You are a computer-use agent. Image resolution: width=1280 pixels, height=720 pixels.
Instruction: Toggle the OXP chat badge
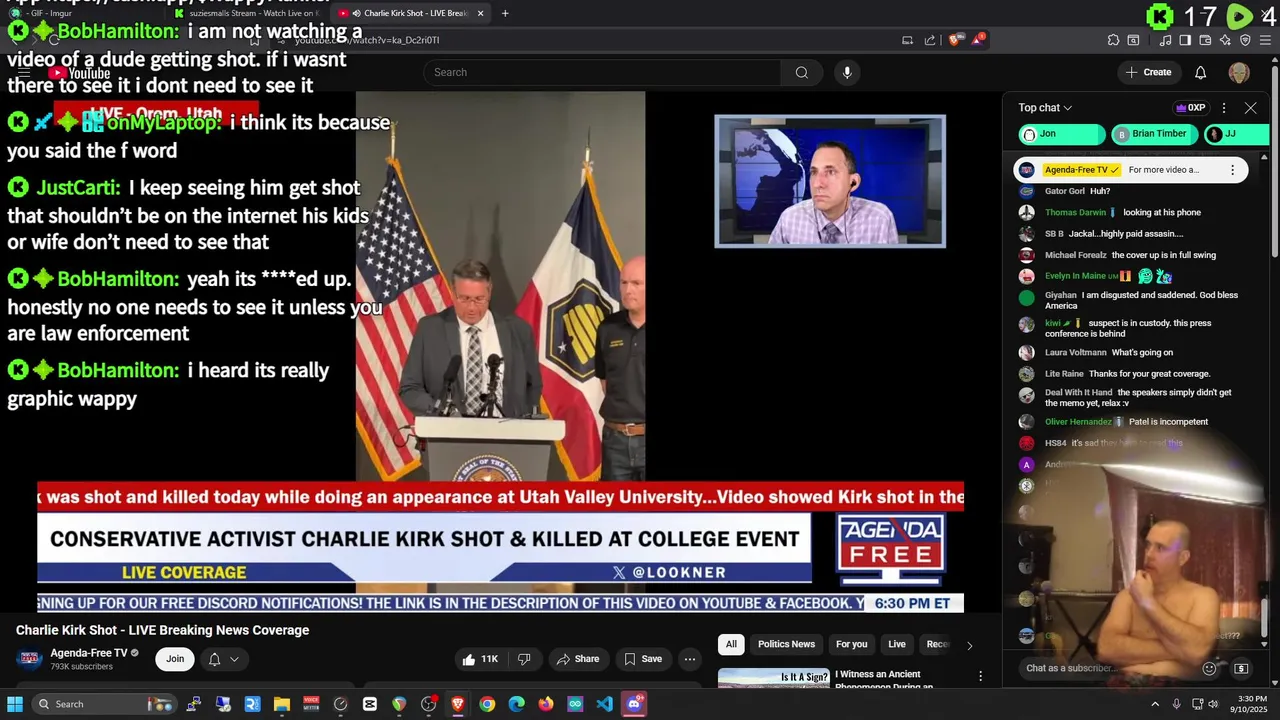pos(1190,108)
